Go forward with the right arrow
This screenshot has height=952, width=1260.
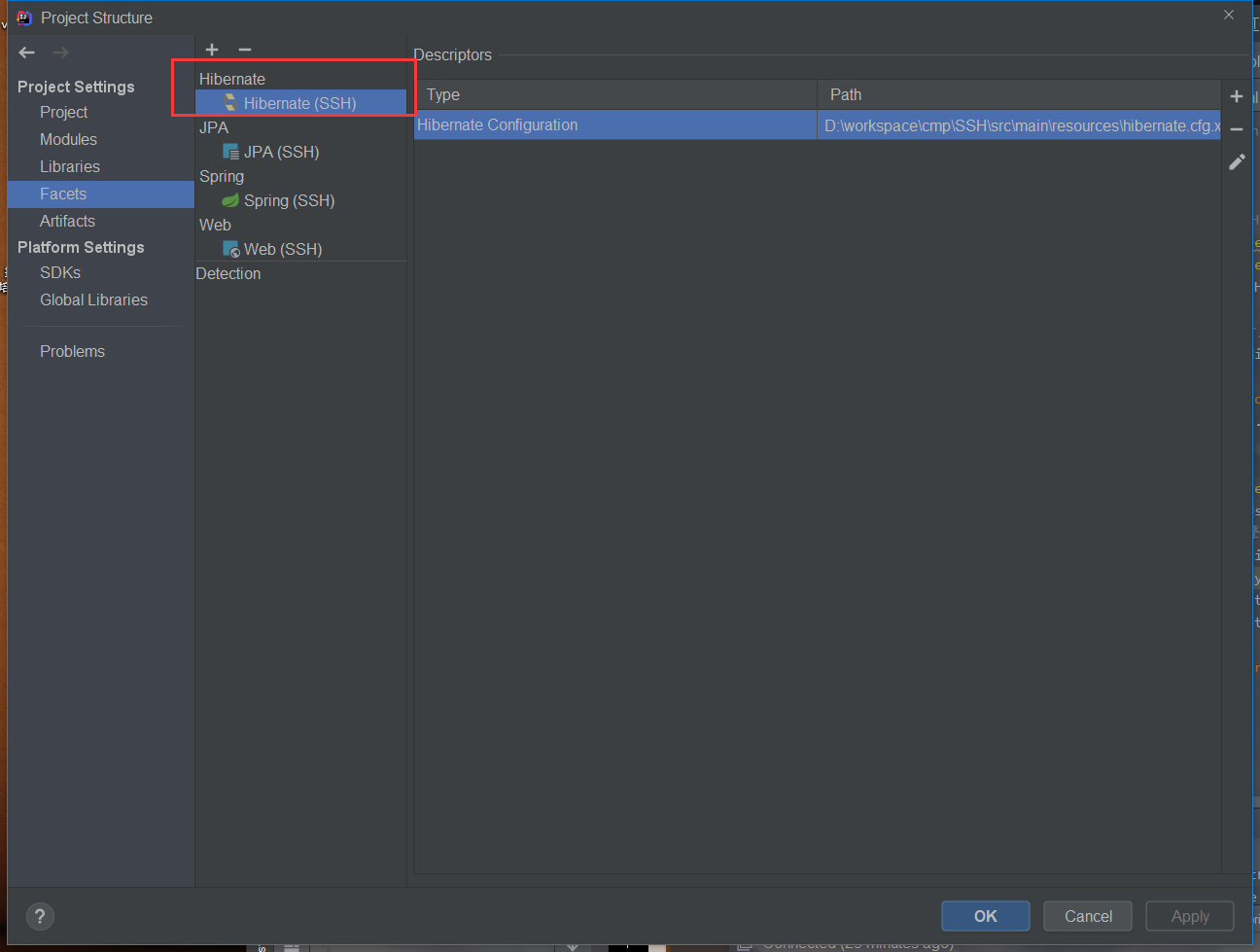tap(60, 53)
